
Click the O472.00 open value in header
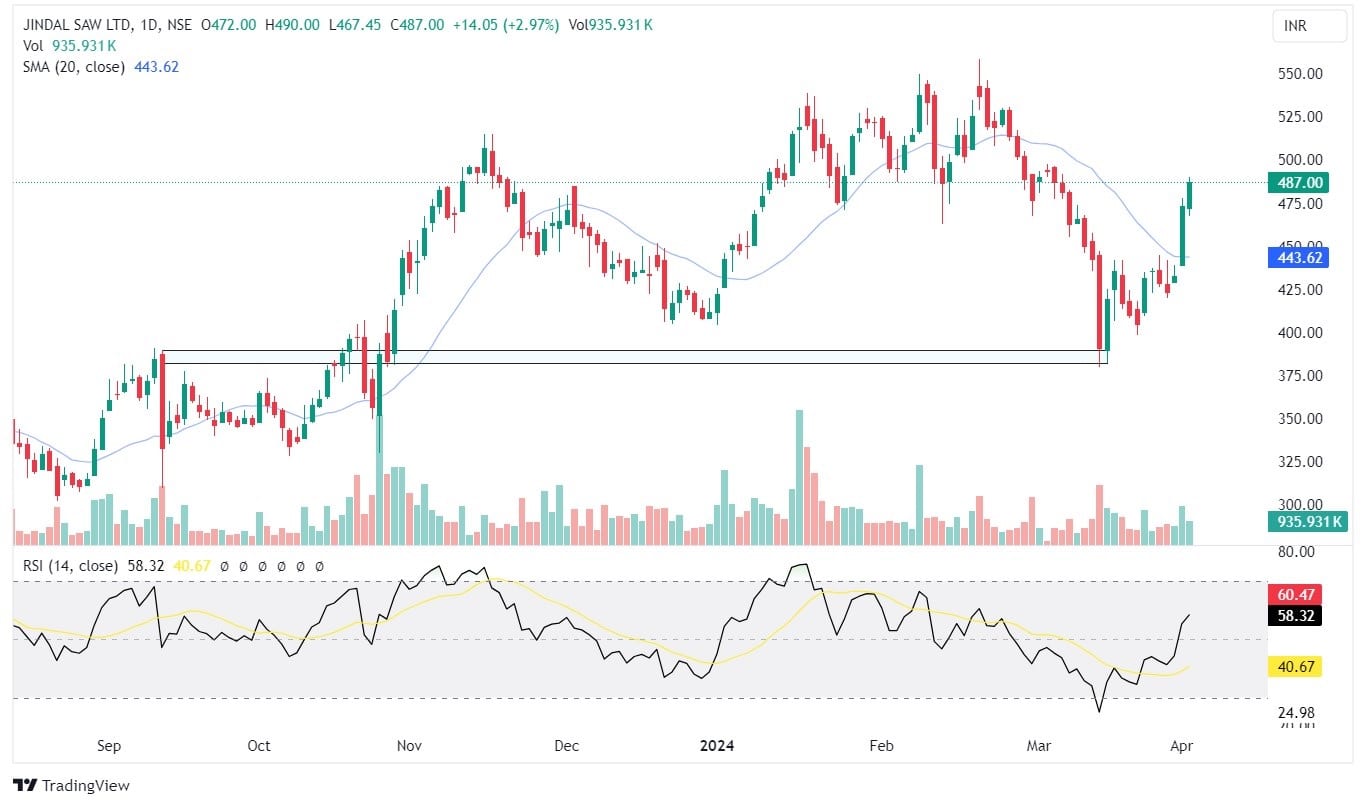(x=228, y=25)
